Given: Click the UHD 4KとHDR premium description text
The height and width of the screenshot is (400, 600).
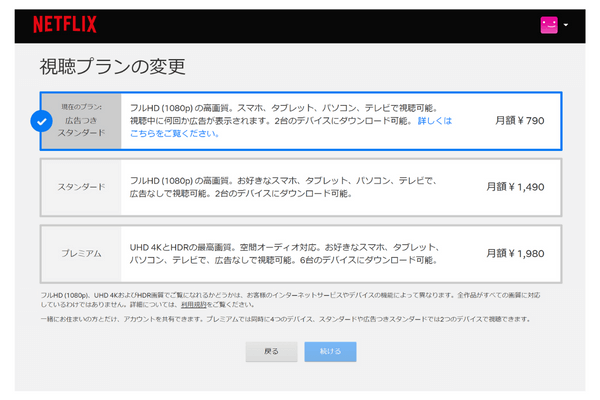Looking at the screenshot, I should coord(284,254).
